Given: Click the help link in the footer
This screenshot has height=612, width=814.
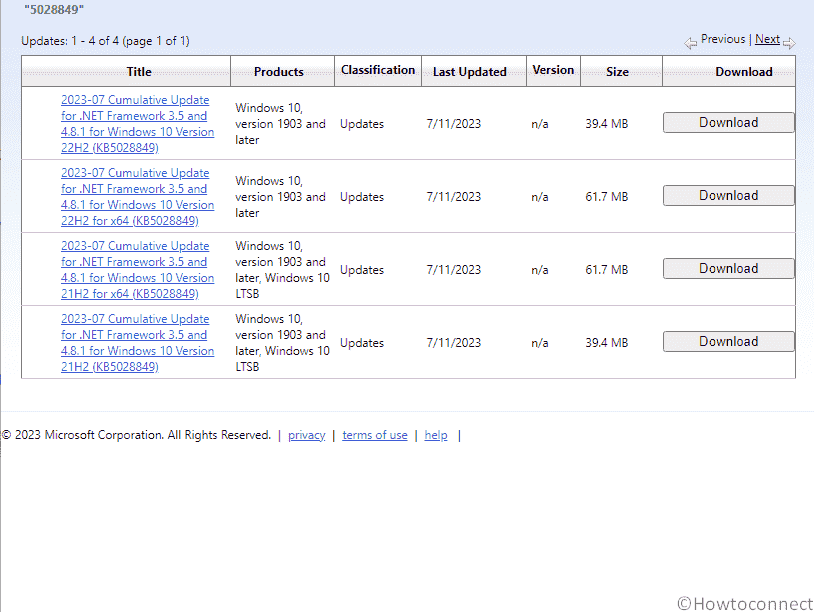Looking at the screenshot, I should [436, 436].
